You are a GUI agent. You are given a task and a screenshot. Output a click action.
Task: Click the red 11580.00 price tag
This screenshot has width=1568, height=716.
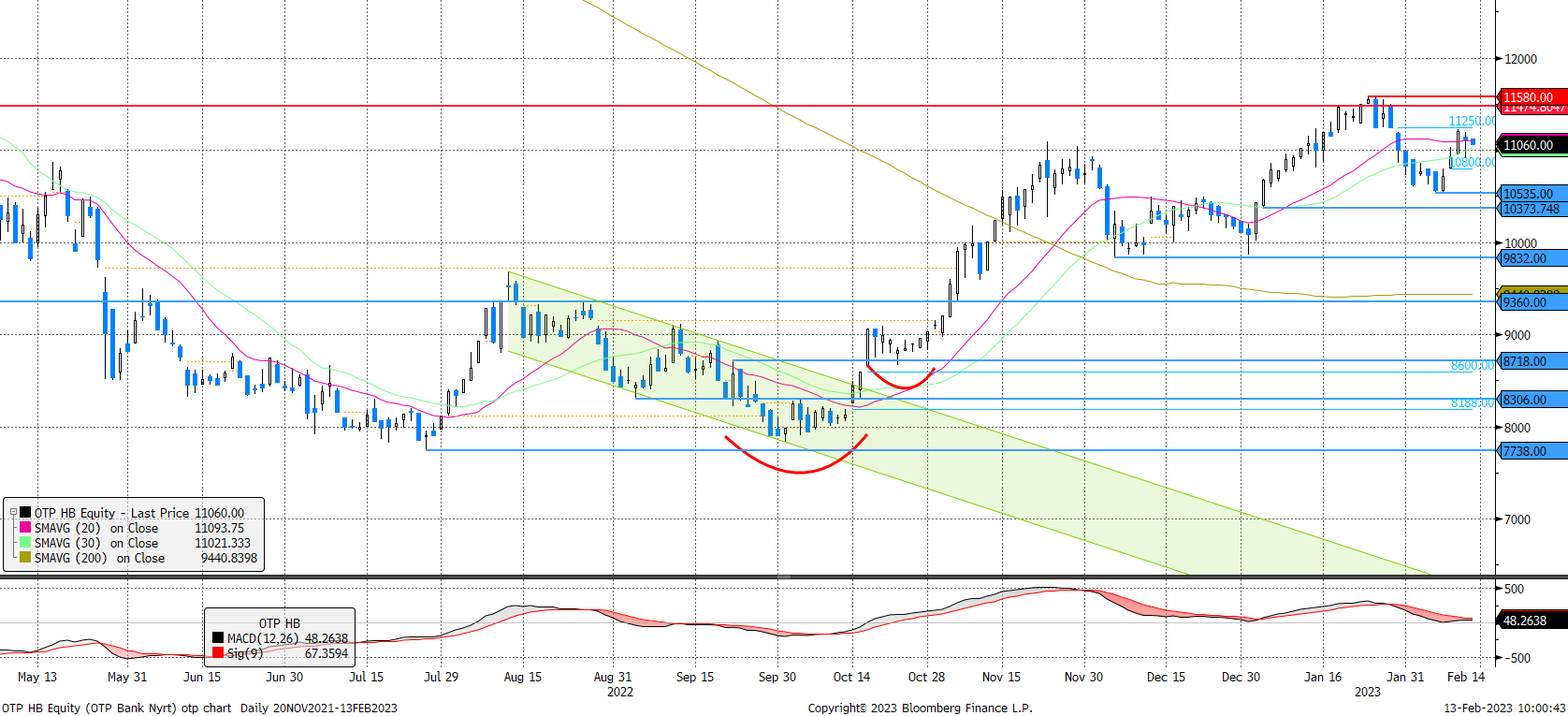[x=1533, y=97]
